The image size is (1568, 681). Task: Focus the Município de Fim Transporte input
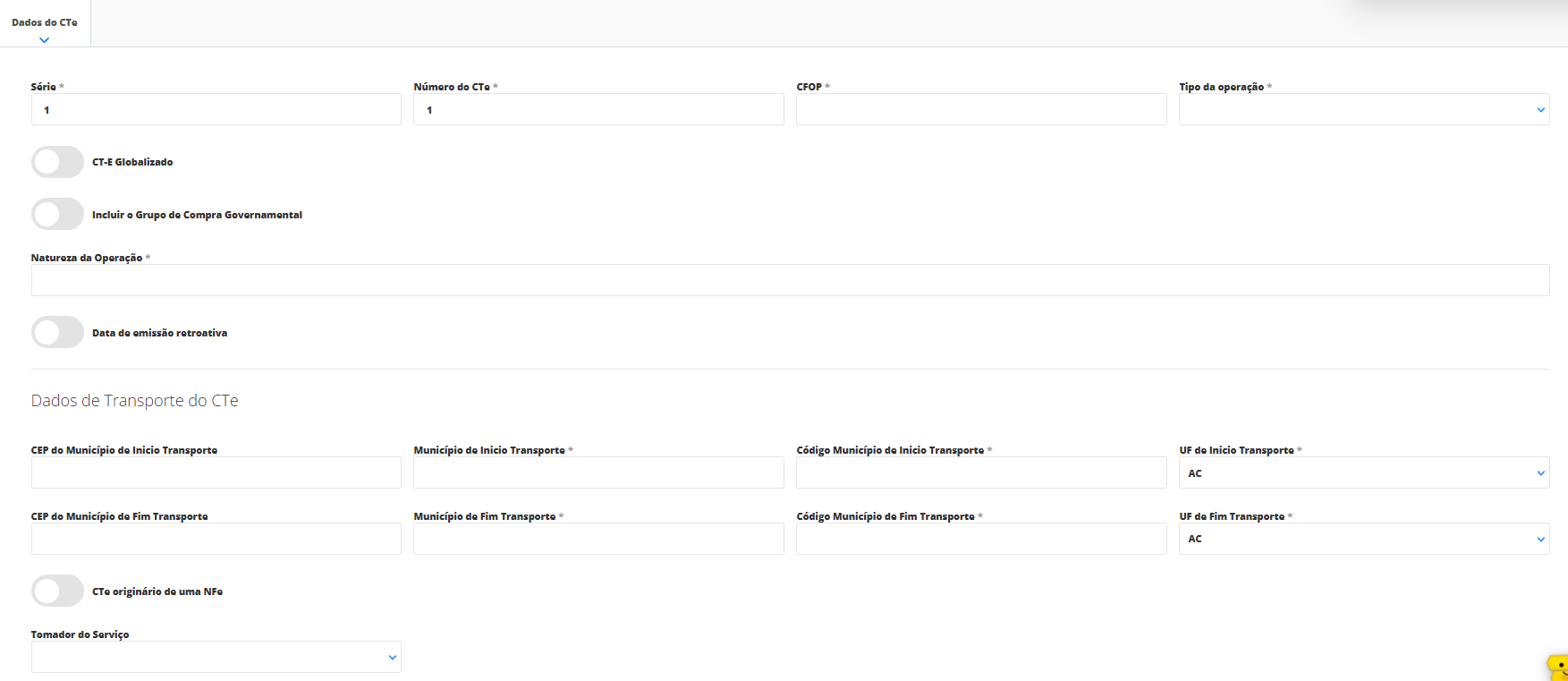(x=598, y=539)
